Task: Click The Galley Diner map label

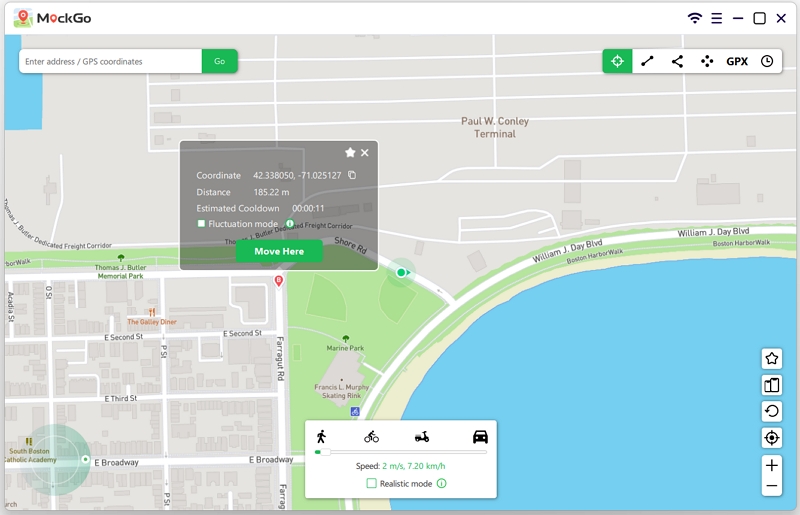Action: pos(152,322)
